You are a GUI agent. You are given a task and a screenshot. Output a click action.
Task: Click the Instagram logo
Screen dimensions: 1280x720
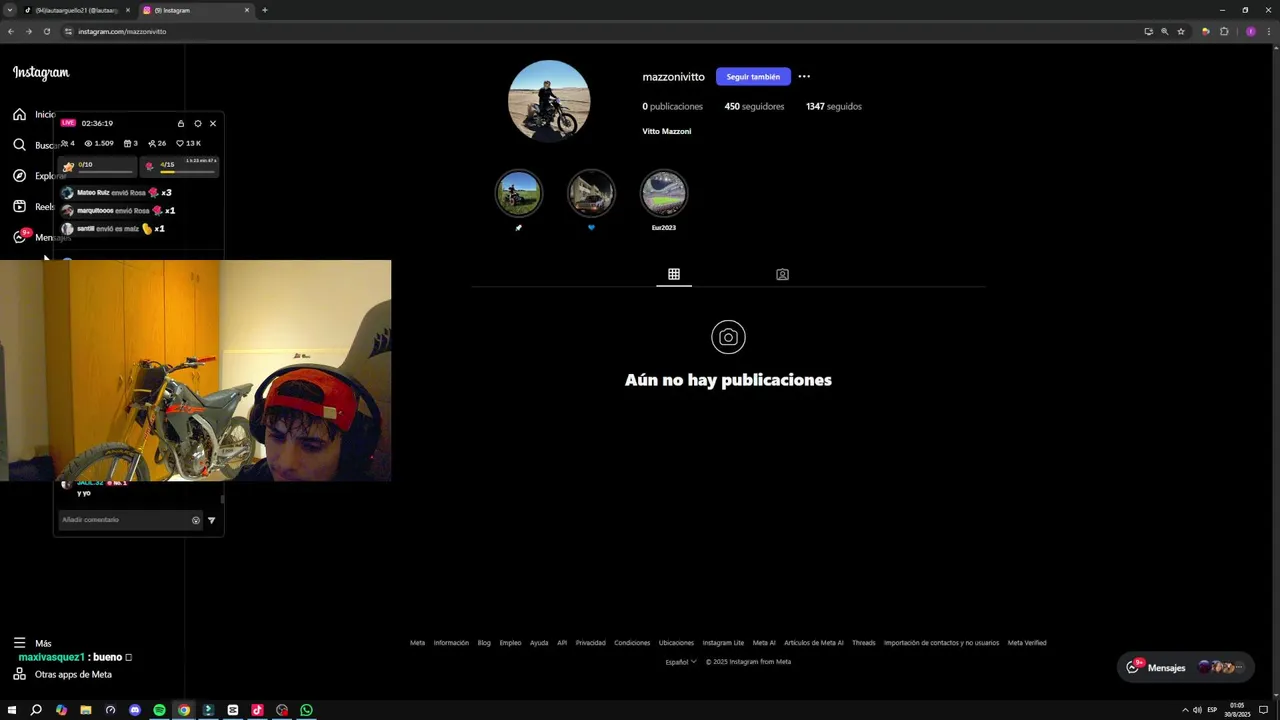tap(41, 73)
